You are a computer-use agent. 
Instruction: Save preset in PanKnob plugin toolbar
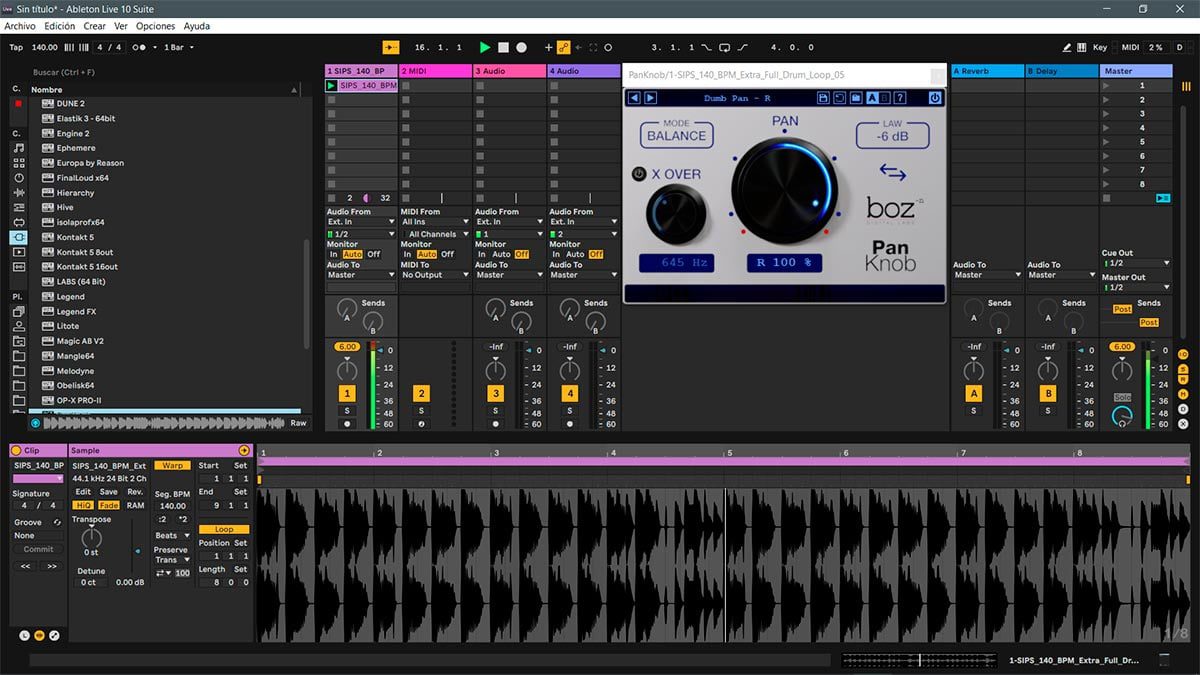tap(823, 98)
